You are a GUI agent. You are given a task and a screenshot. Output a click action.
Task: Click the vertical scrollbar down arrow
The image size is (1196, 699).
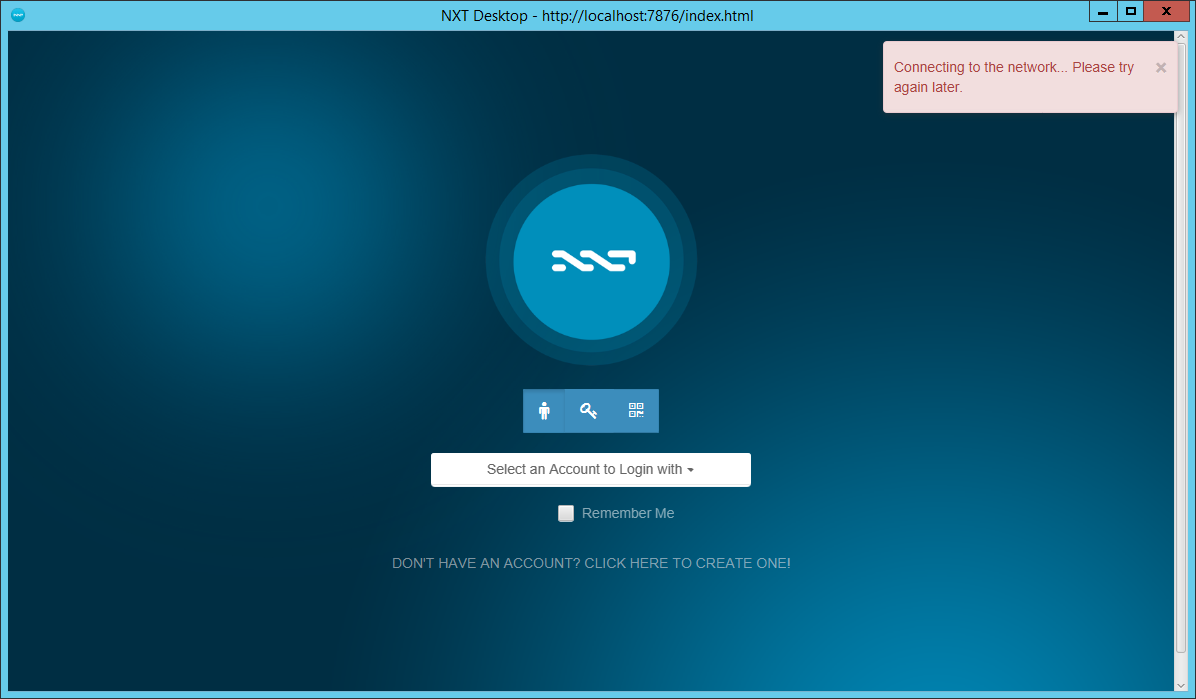point(1181,685)
